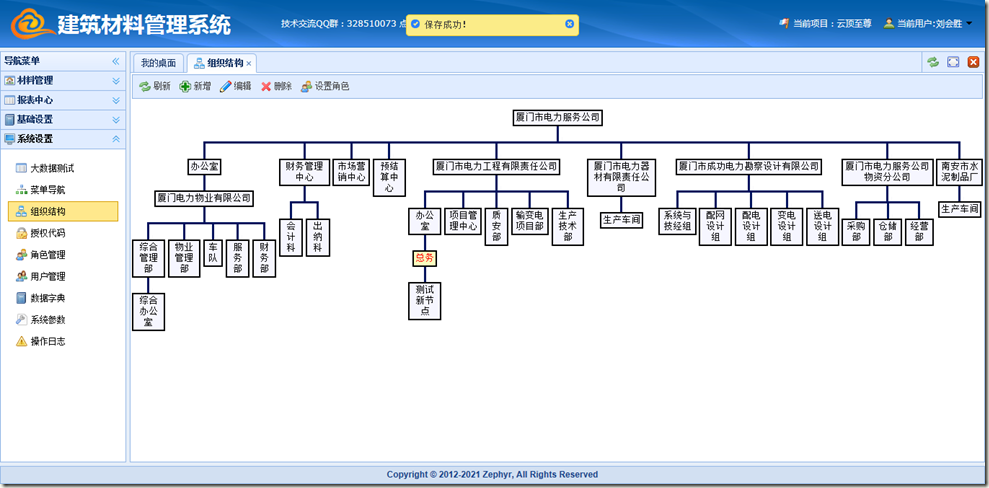Click the Set Role (设置角色) icon
Image resolution: width=989 pixels, height=488 pixels.
pos(306,87)
